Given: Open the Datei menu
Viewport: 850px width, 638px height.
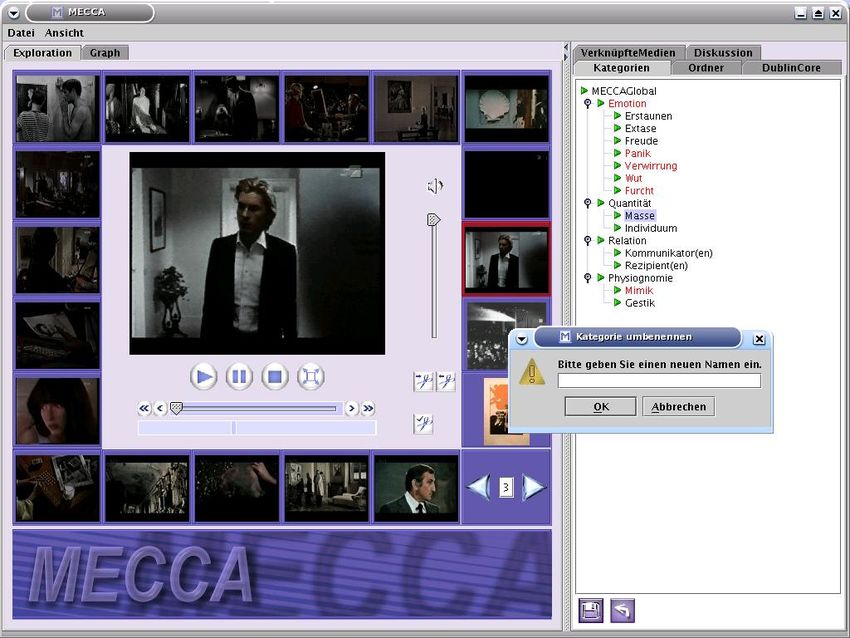Looking at the screenshot, I should point(21,33).
